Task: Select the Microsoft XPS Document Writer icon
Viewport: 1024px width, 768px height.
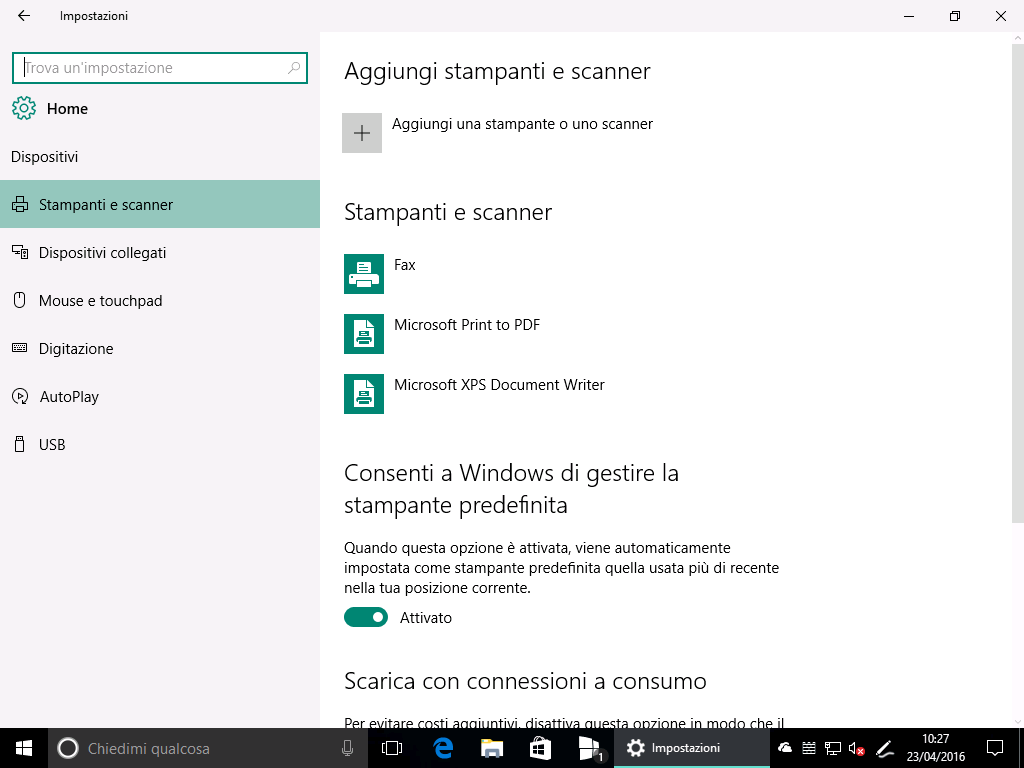Action: click(364, 394)
